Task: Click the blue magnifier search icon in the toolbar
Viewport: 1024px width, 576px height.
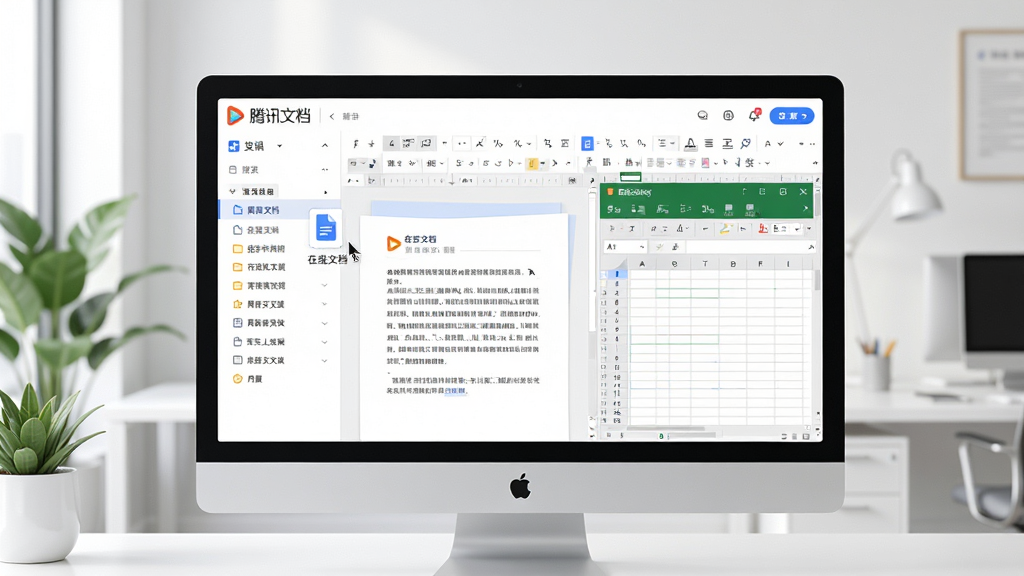Action: 745,143
